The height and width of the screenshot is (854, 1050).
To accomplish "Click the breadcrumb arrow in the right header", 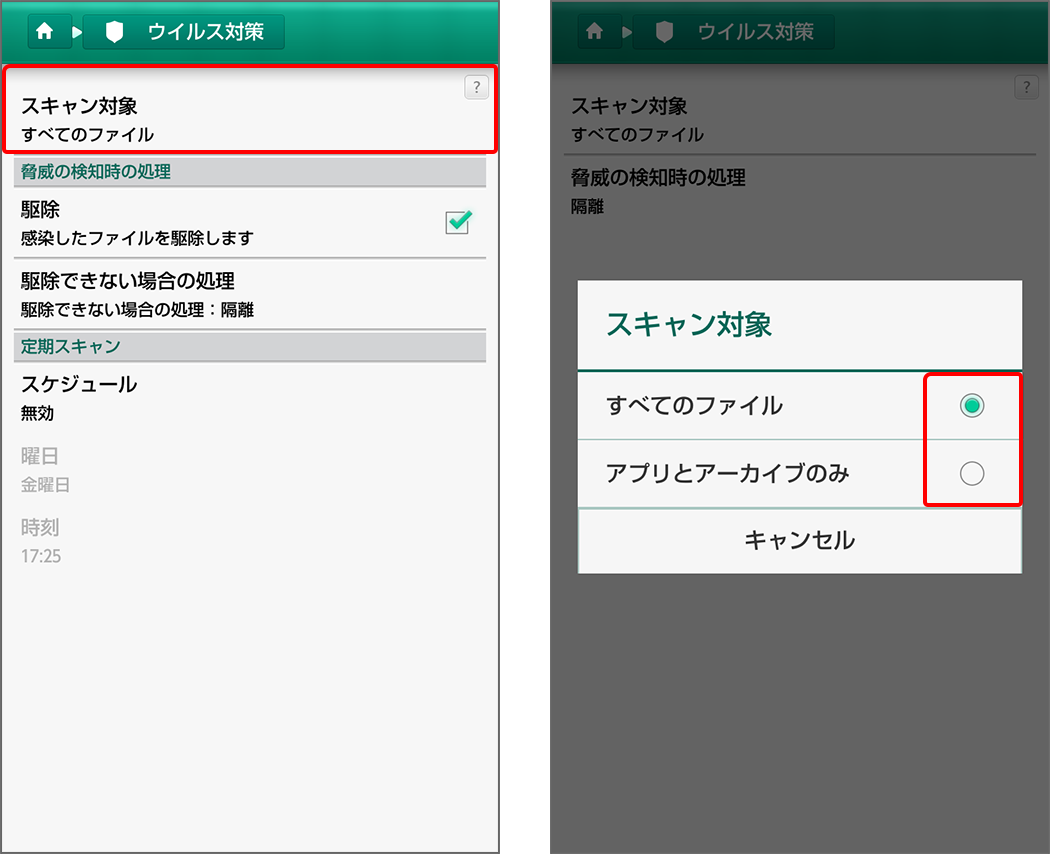I will tap(627, 31).
